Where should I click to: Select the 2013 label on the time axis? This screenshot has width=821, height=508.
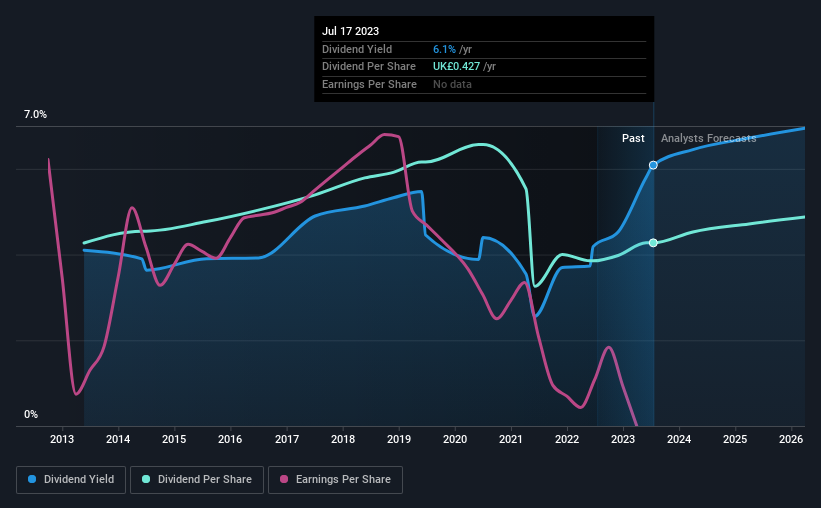(x=62, y=439)
